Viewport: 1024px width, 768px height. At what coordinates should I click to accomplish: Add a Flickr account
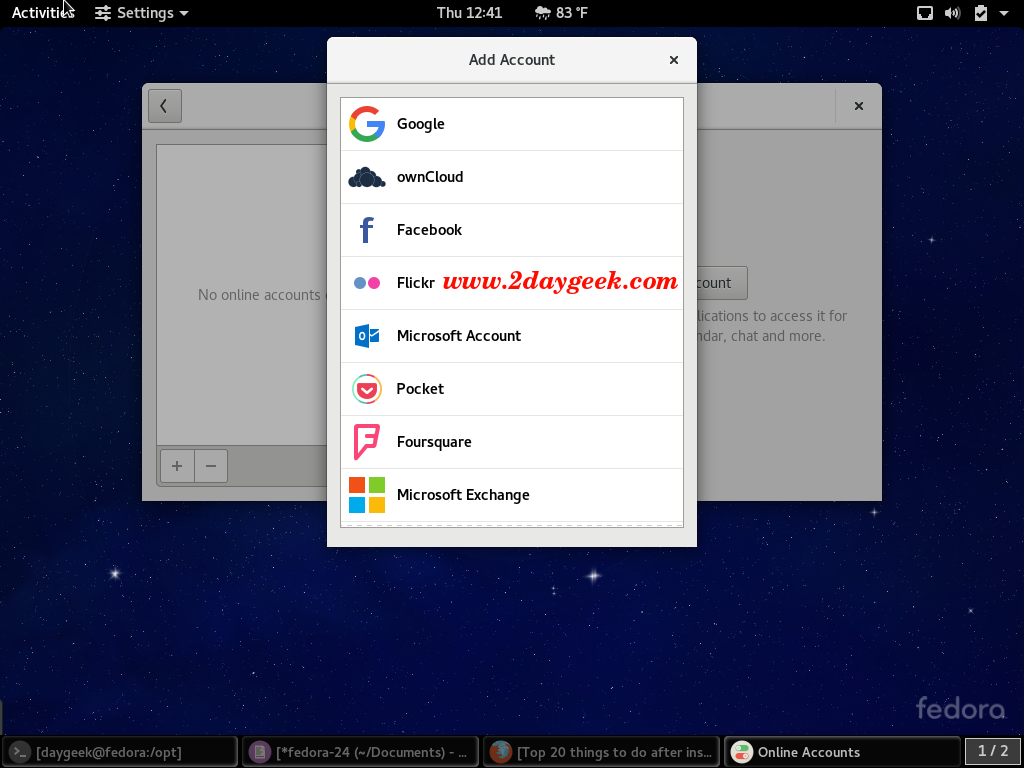(x=512, y=283)
